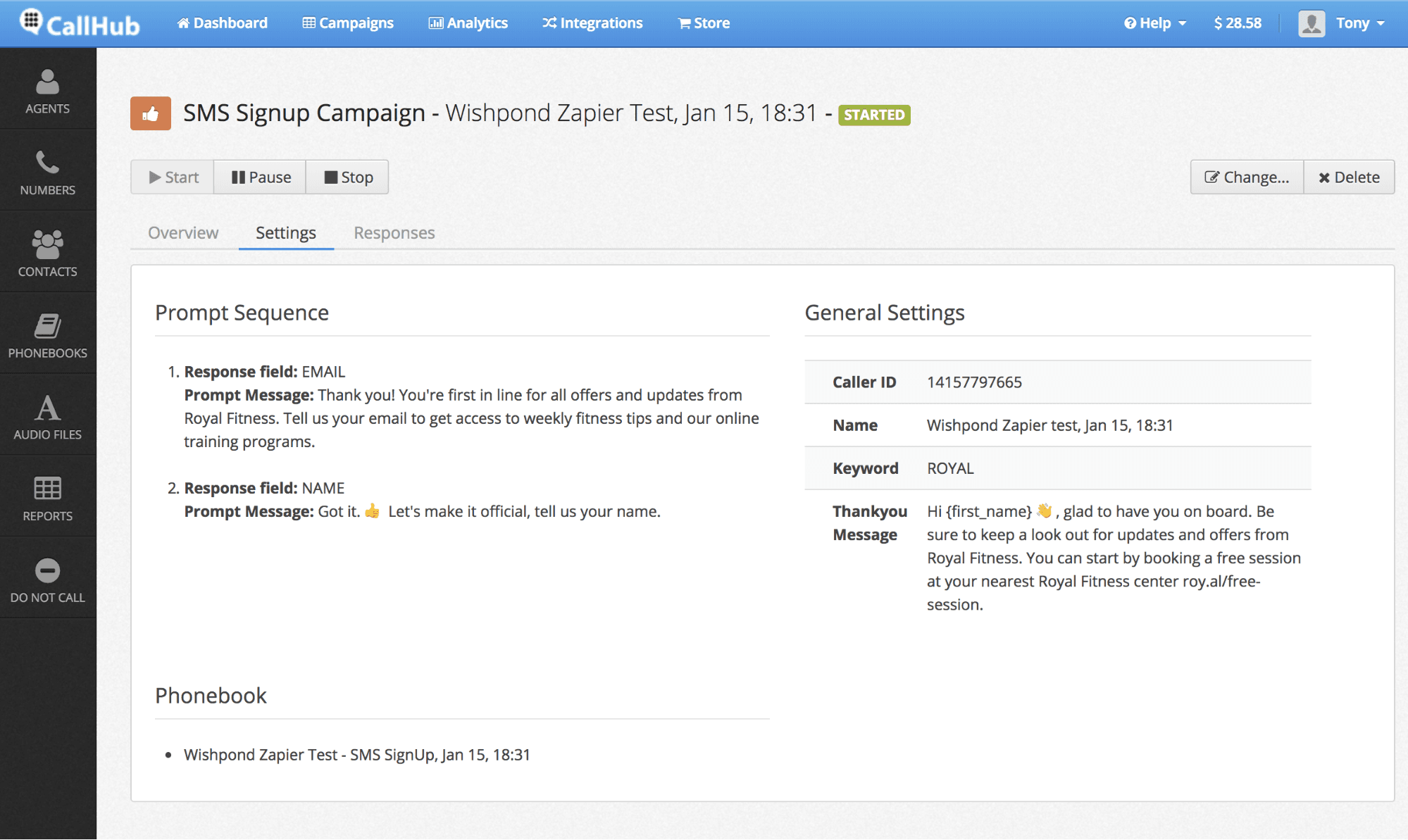Expand the Help dropdown menu

1155,23
